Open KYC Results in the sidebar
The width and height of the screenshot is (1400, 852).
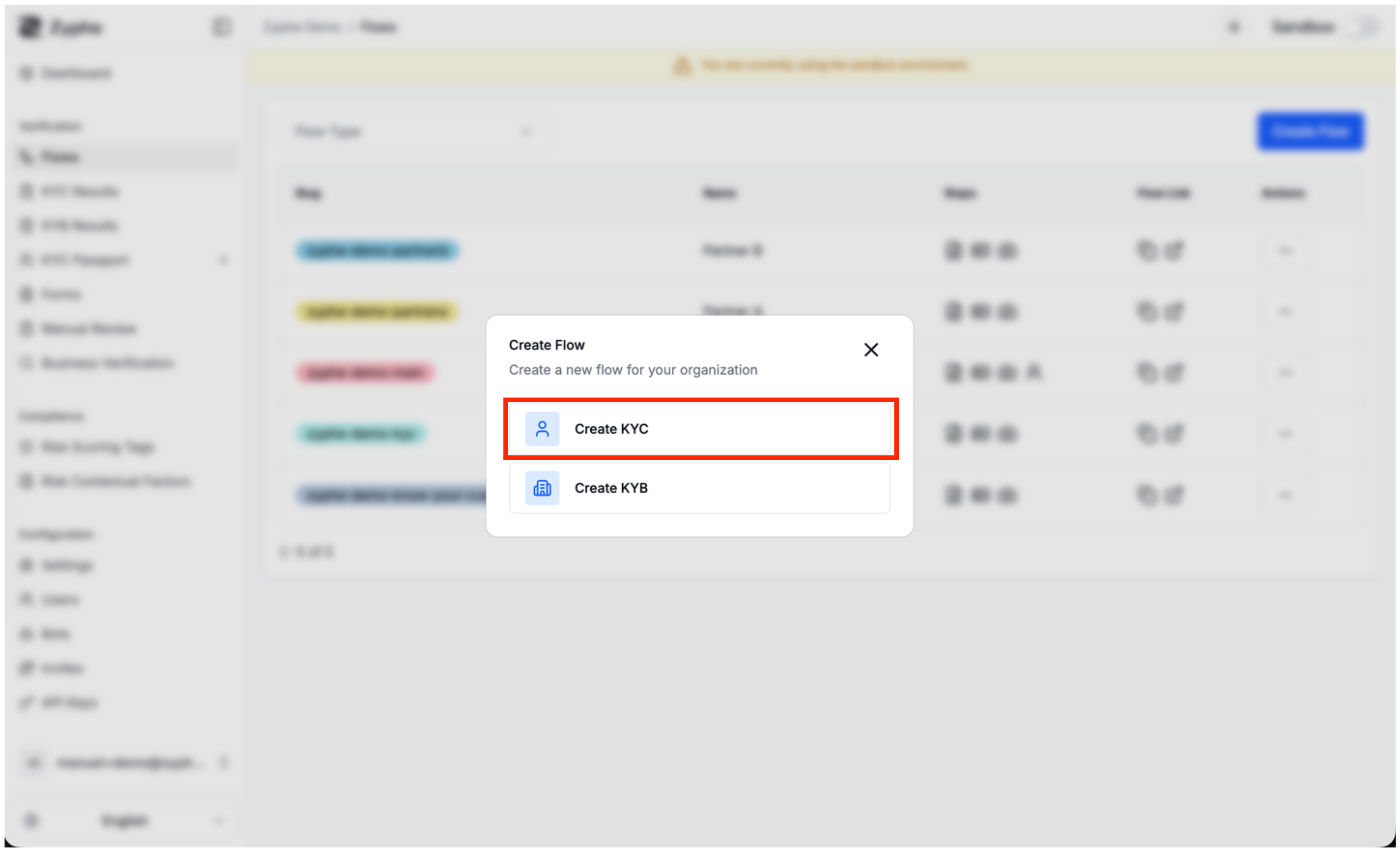(x=125, y=192)
